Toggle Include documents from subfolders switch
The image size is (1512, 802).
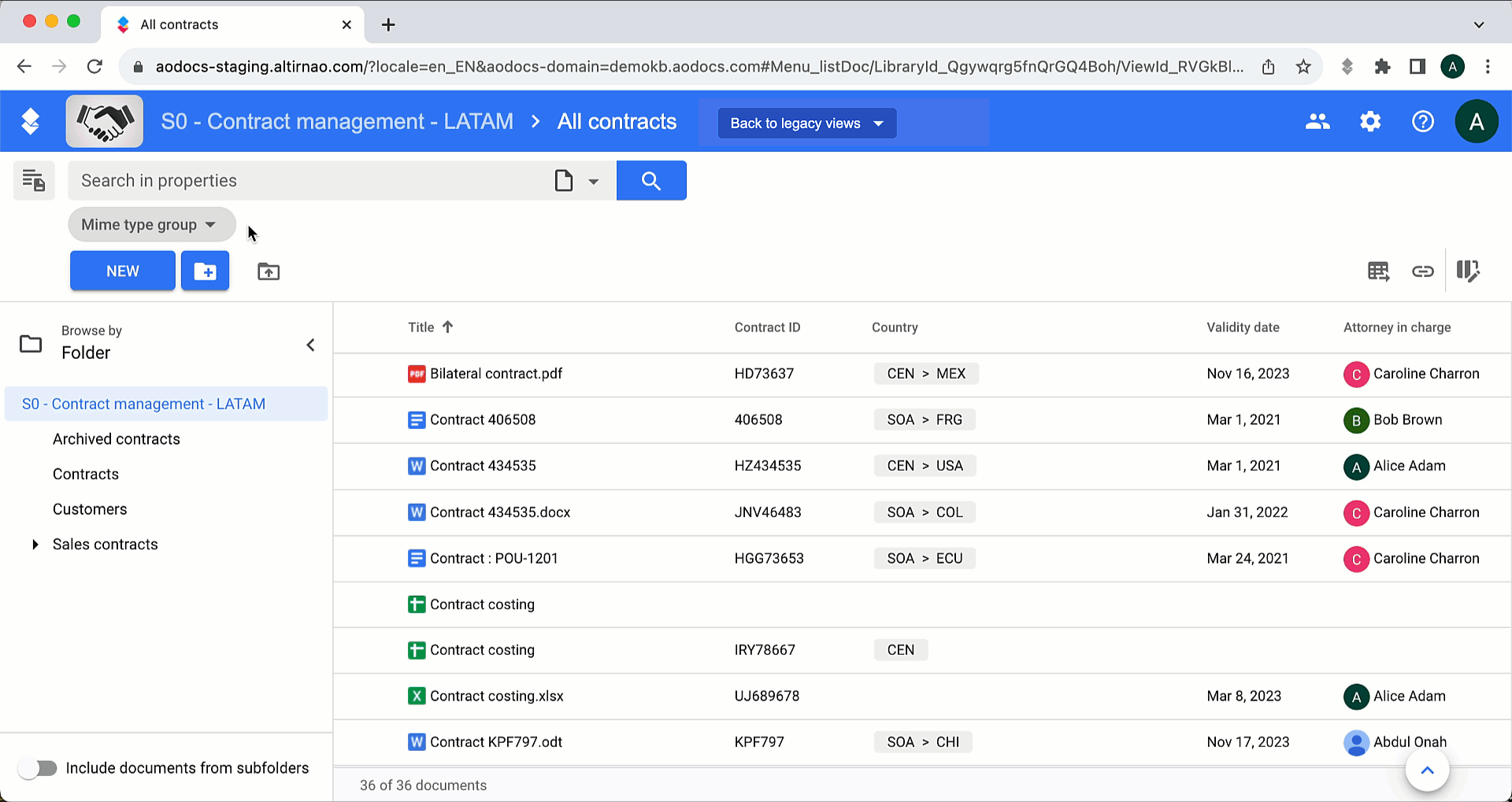(x=38, y=768)
